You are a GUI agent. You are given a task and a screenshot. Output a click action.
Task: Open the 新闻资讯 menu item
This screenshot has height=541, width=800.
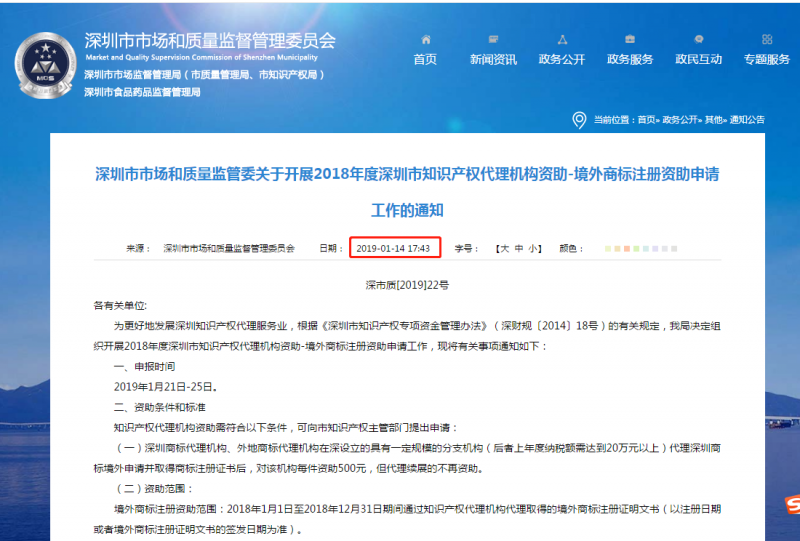click(493, 59)
